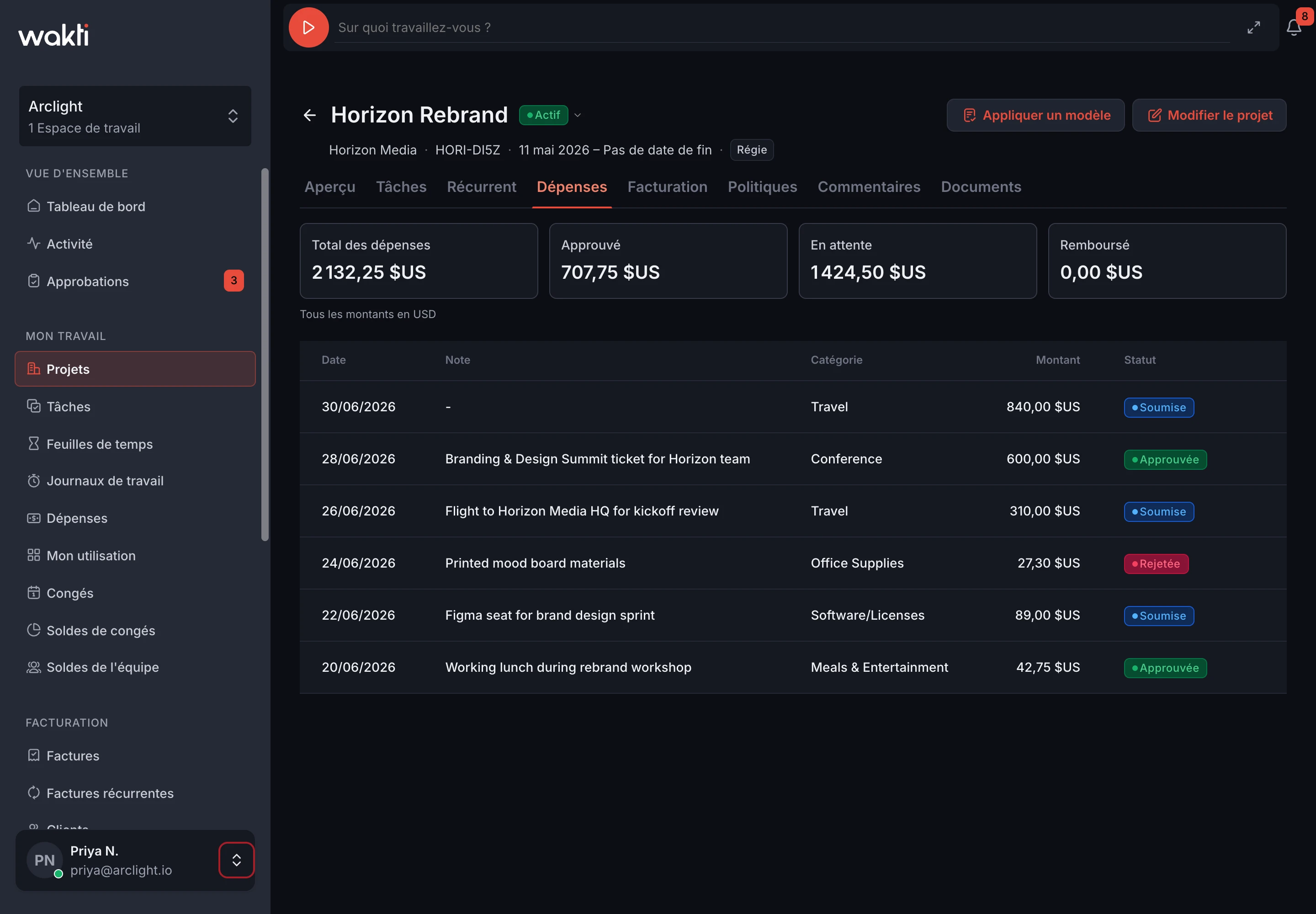This screenshot has height=914, width=1316.
Task: Click the Approbations clipboard icon
Action: click(x=34, y=281)
